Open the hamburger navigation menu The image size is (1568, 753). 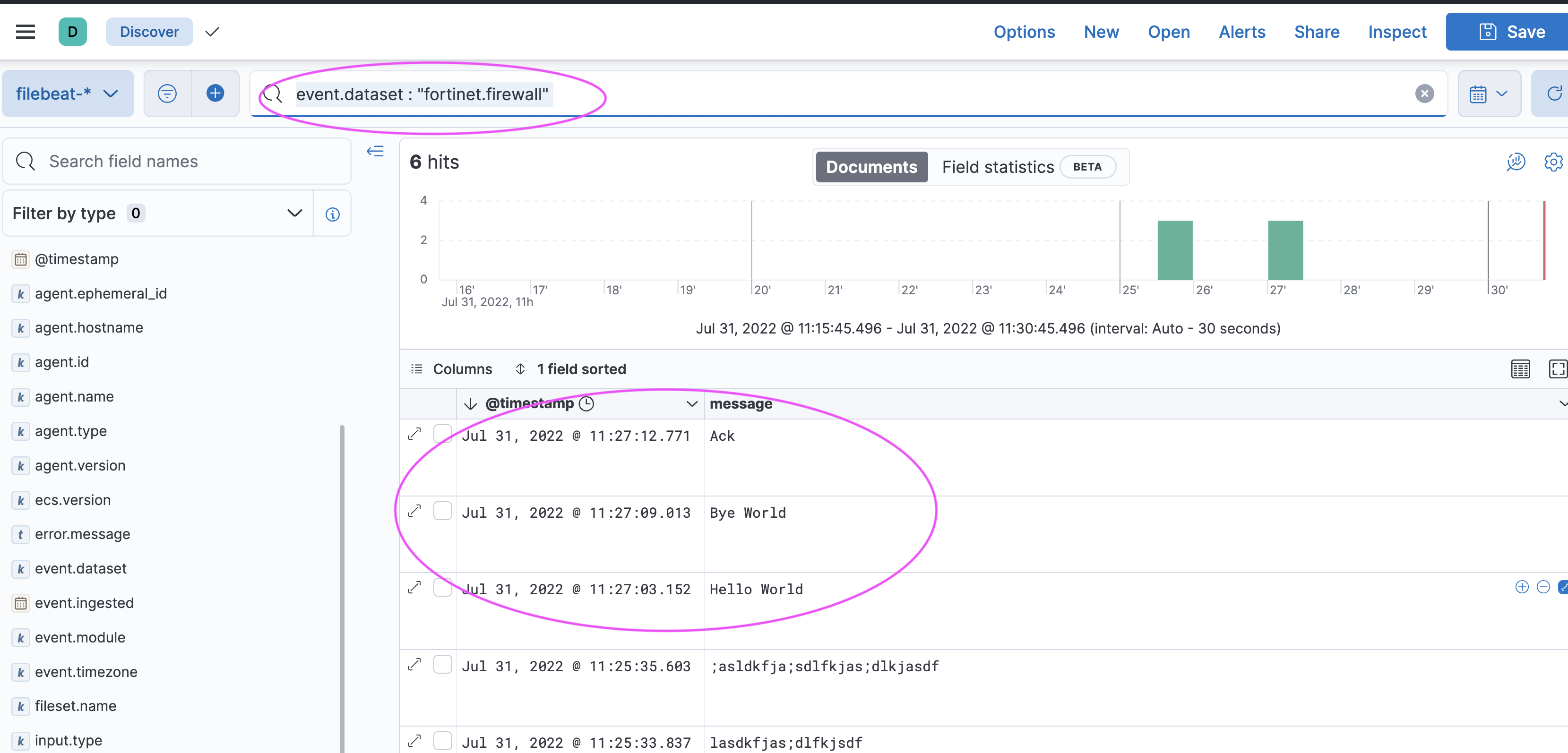tap(25, 32)
